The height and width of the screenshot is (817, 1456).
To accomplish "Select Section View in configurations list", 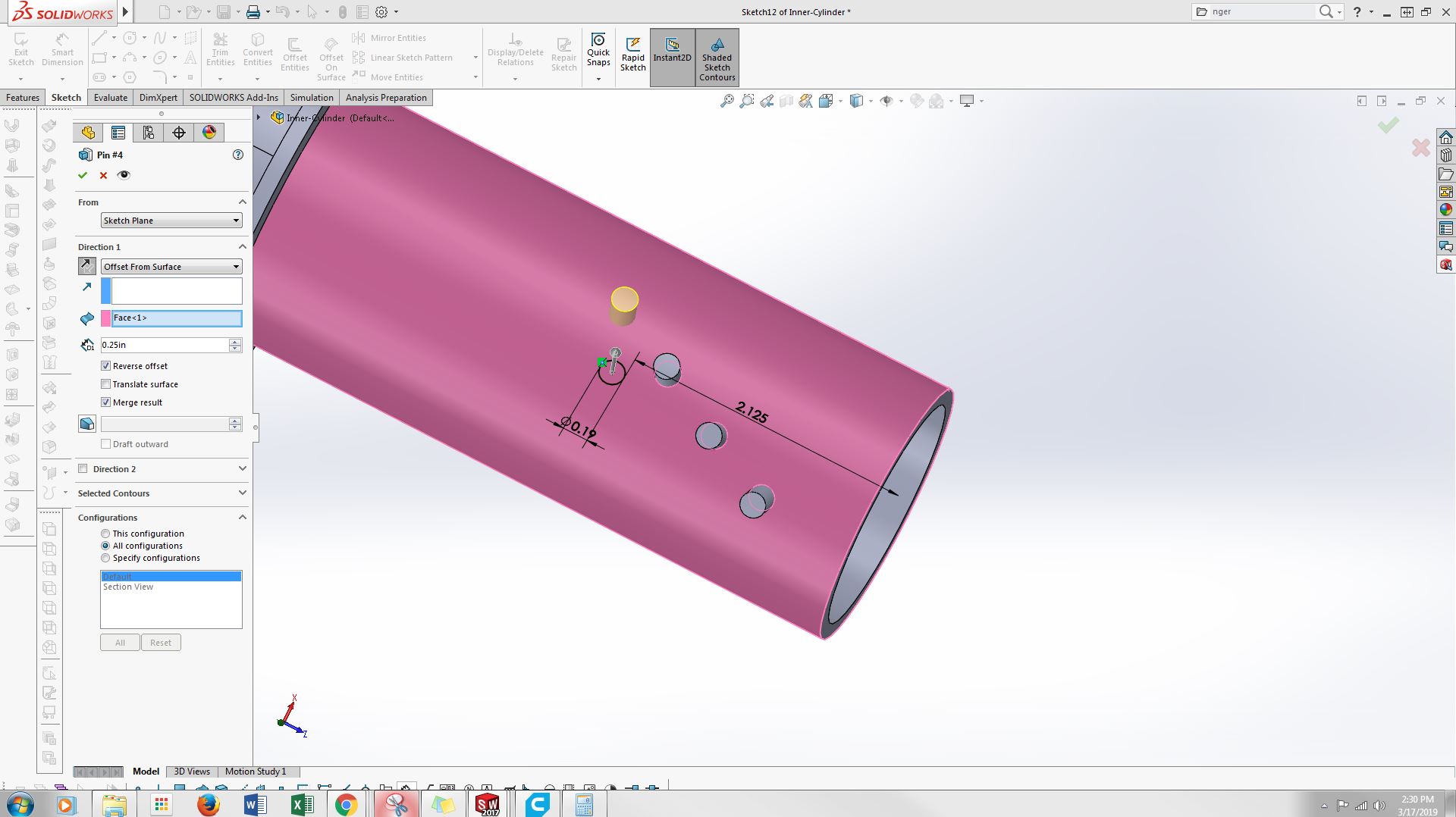I will (128, 587).
